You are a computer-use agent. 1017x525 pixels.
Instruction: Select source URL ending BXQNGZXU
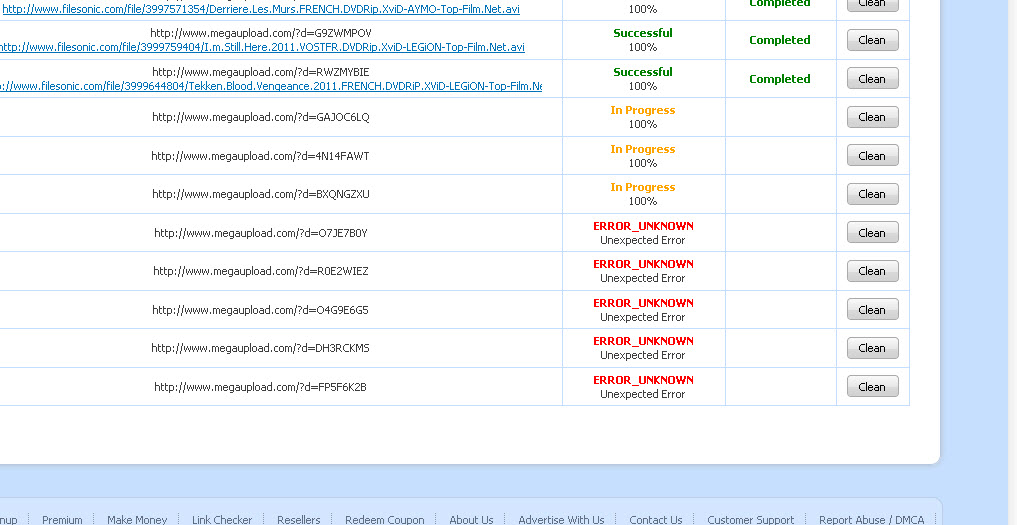click(261, 194)
